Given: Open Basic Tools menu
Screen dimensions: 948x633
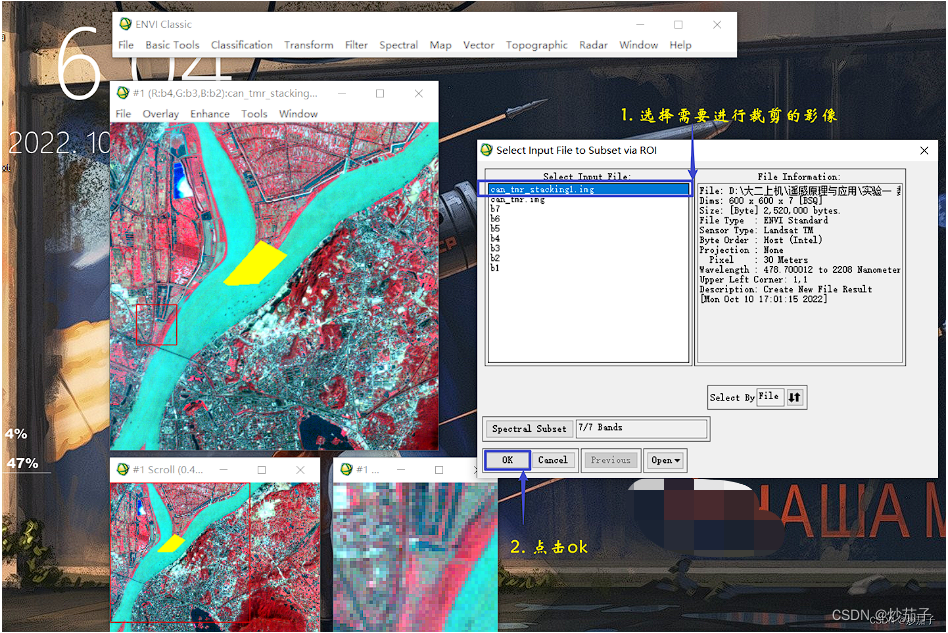Looking at the screenshot, I should tap(172, 45).
